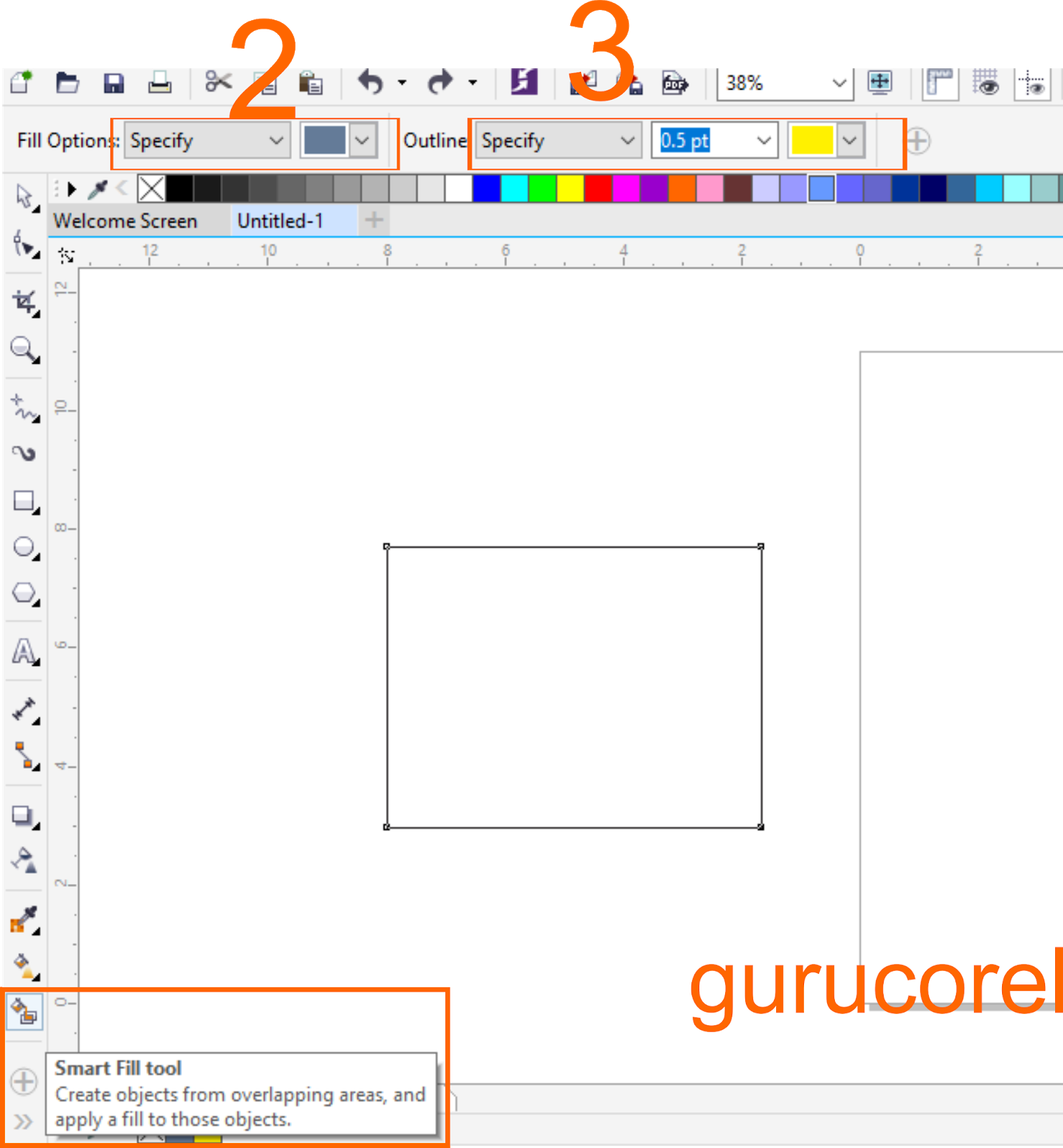The image size is (1063, 1148).
Task: Select the Polygon tool
Action: [25, 594]
